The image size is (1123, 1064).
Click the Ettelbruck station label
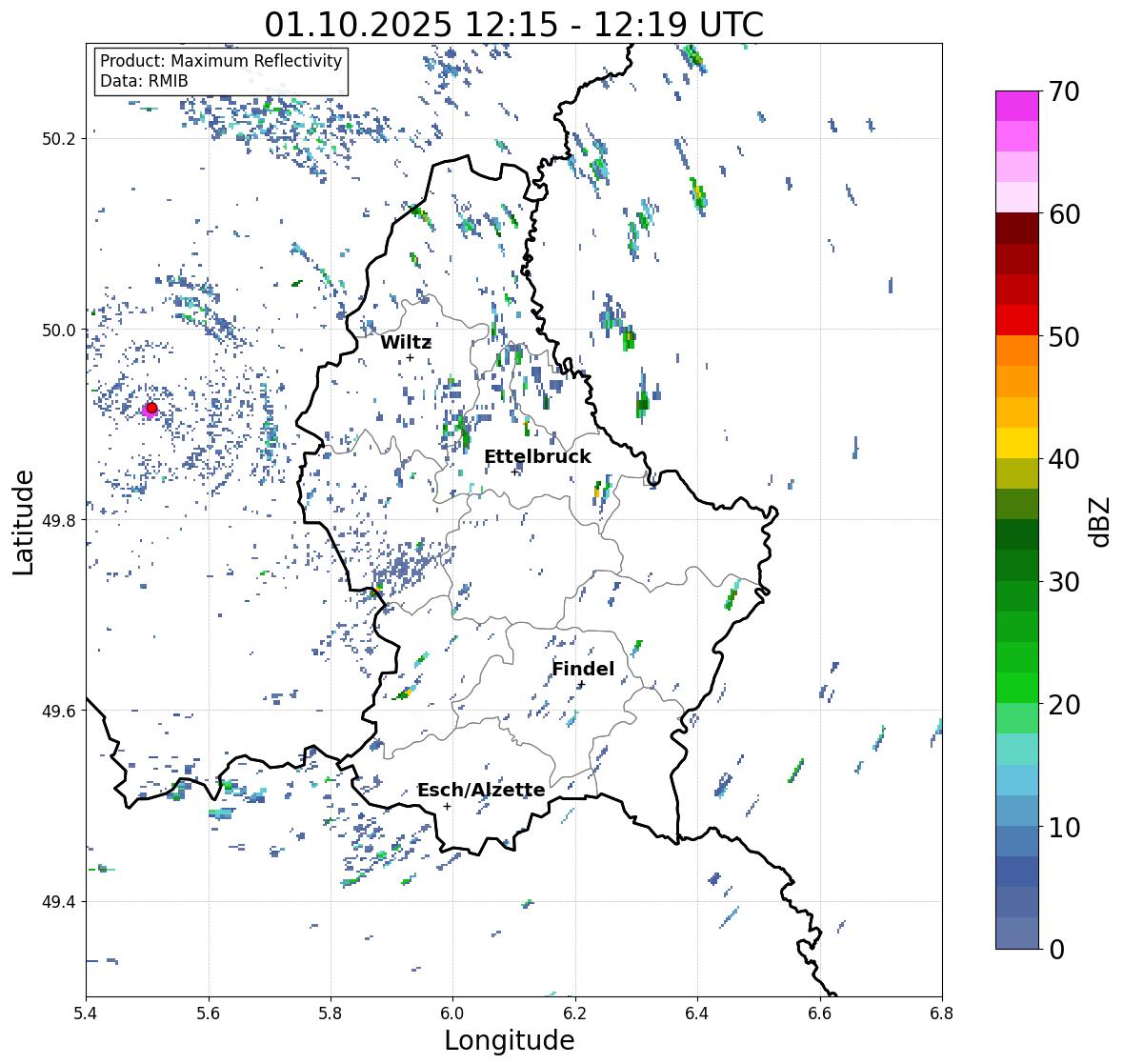pyautogui.click(x=537, y=456)
